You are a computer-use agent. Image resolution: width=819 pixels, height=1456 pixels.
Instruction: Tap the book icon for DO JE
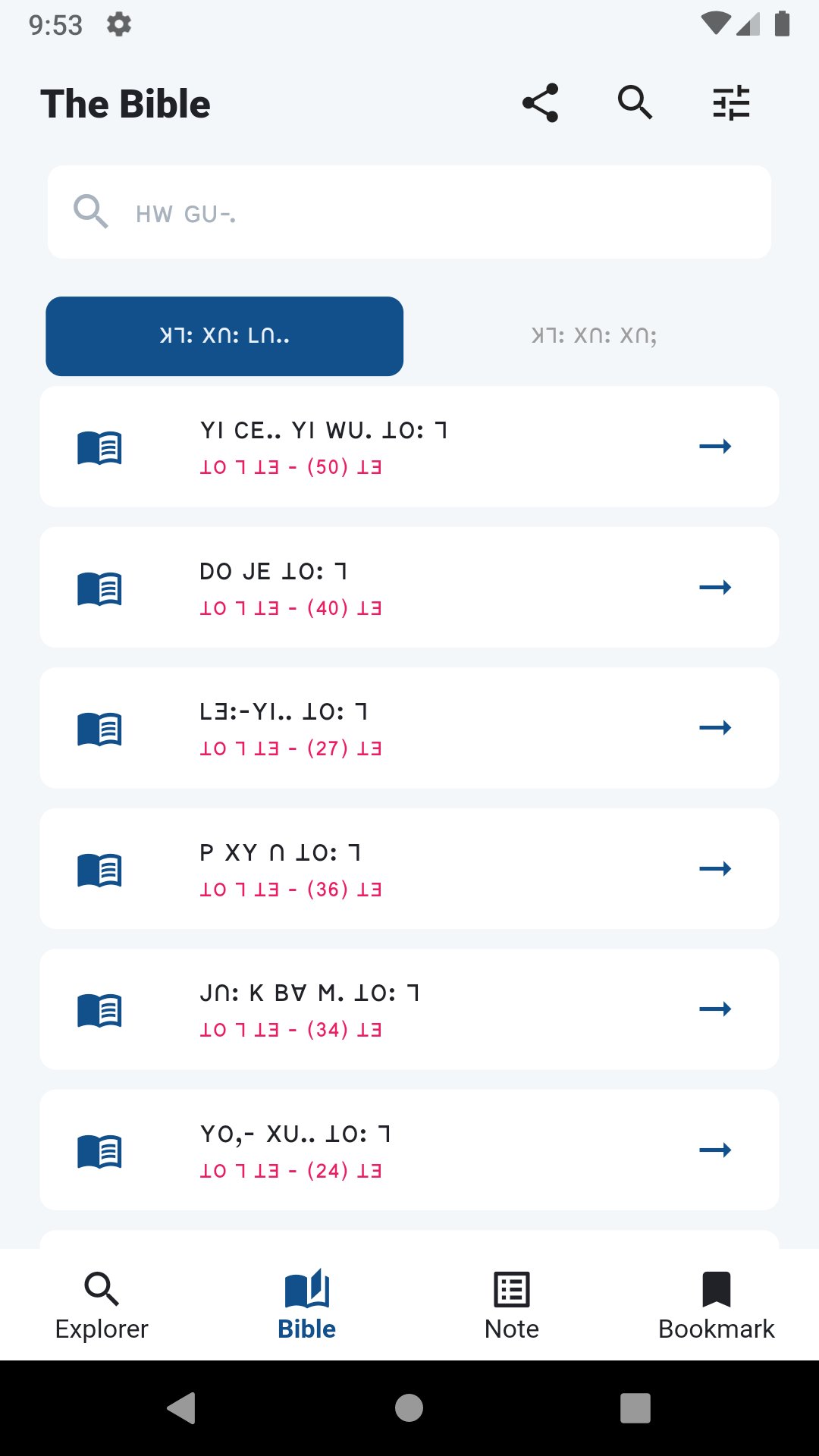(99, 588)
